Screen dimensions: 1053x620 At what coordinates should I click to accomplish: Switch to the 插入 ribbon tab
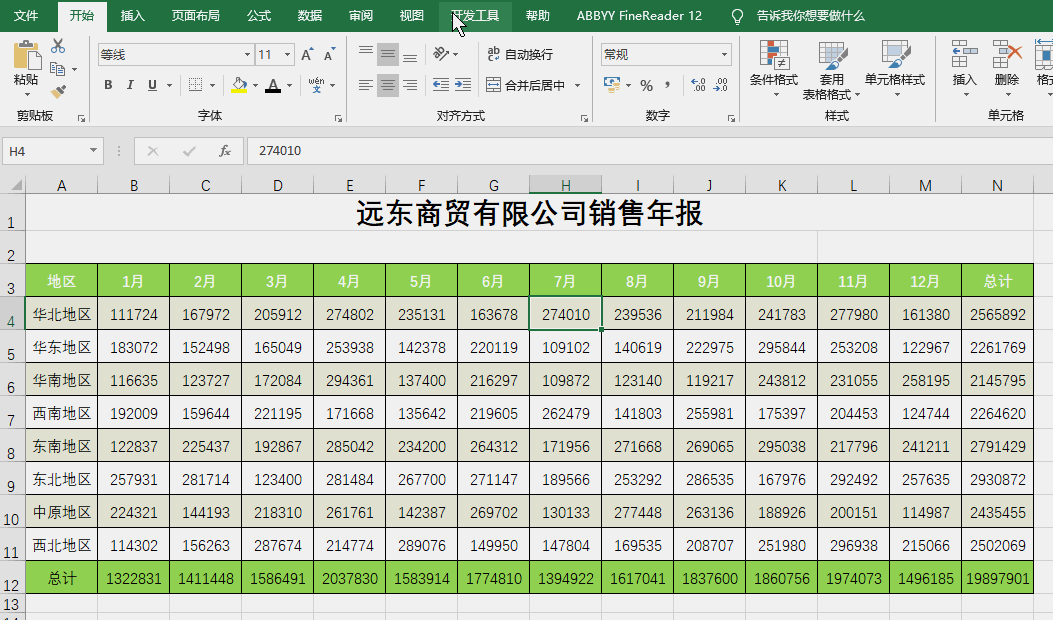[132, 15]
